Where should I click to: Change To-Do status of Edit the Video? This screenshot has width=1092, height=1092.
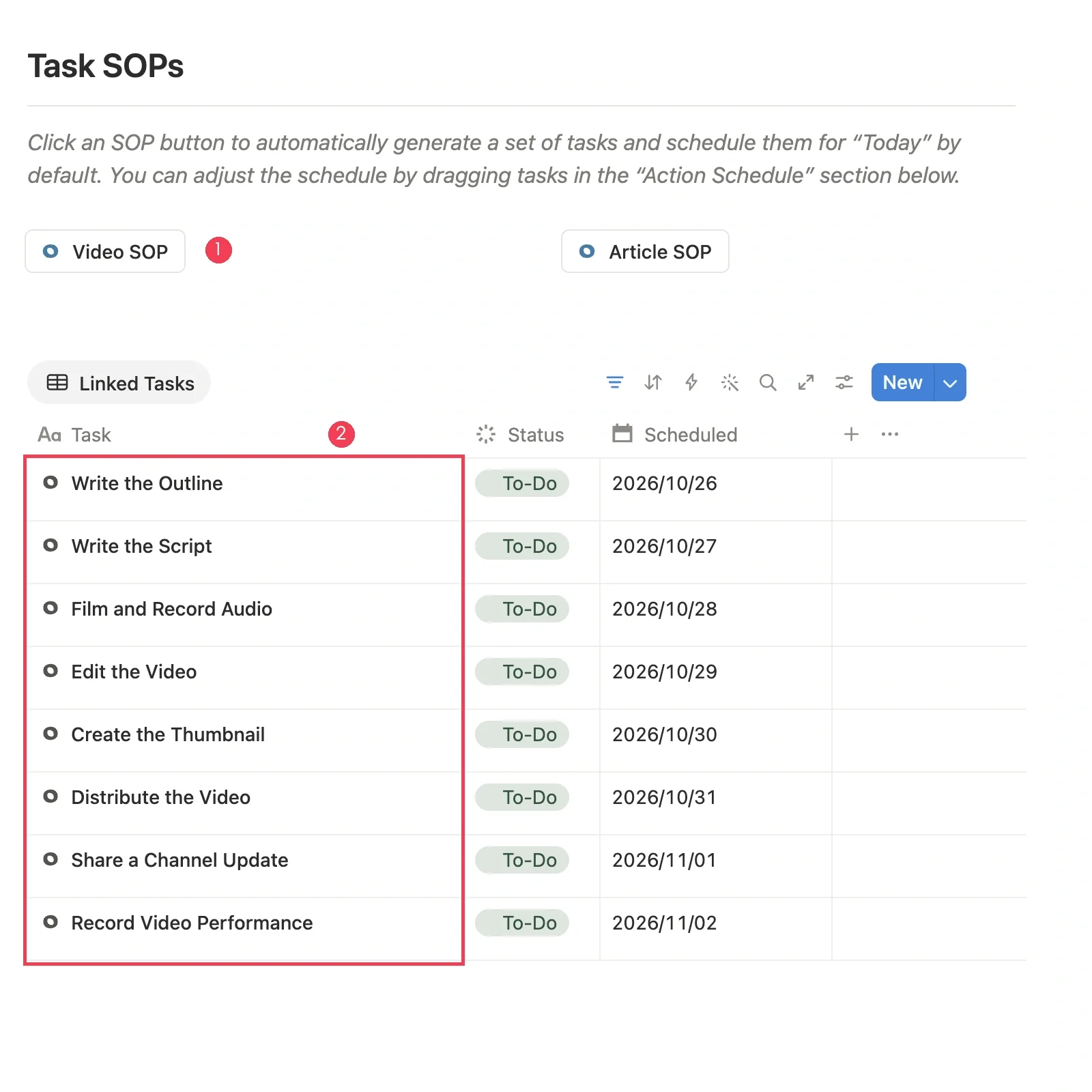pos(522,672)
